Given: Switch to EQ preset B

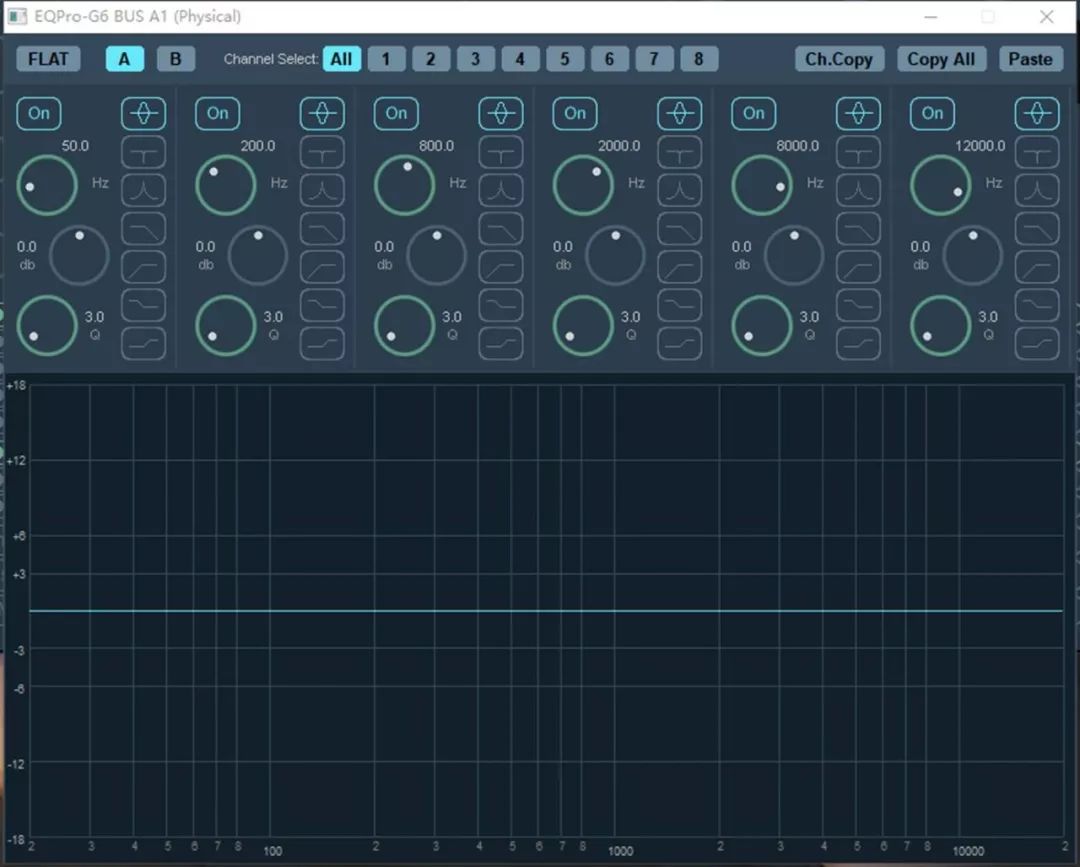Looking at the screenshot, I should point(176,59).
